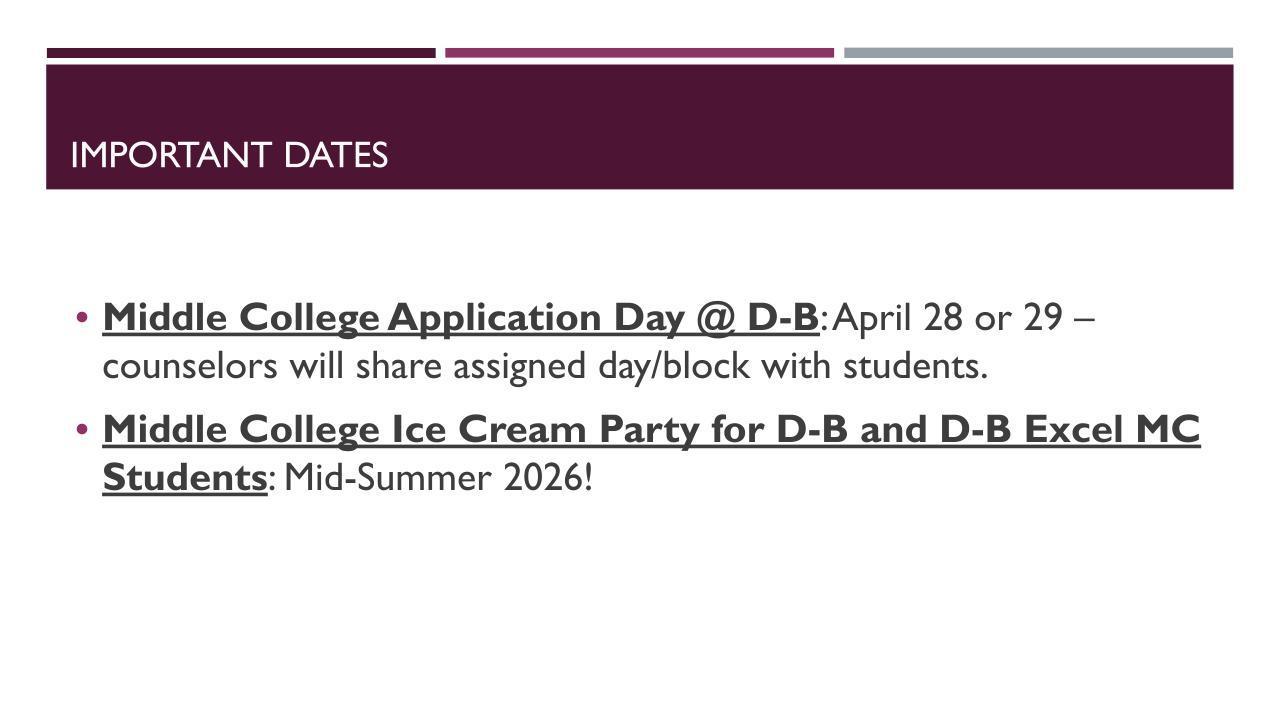Click the word 'students.' ending the first bullet
Viewport: 1280px width, 720px height.
point(915,366)
